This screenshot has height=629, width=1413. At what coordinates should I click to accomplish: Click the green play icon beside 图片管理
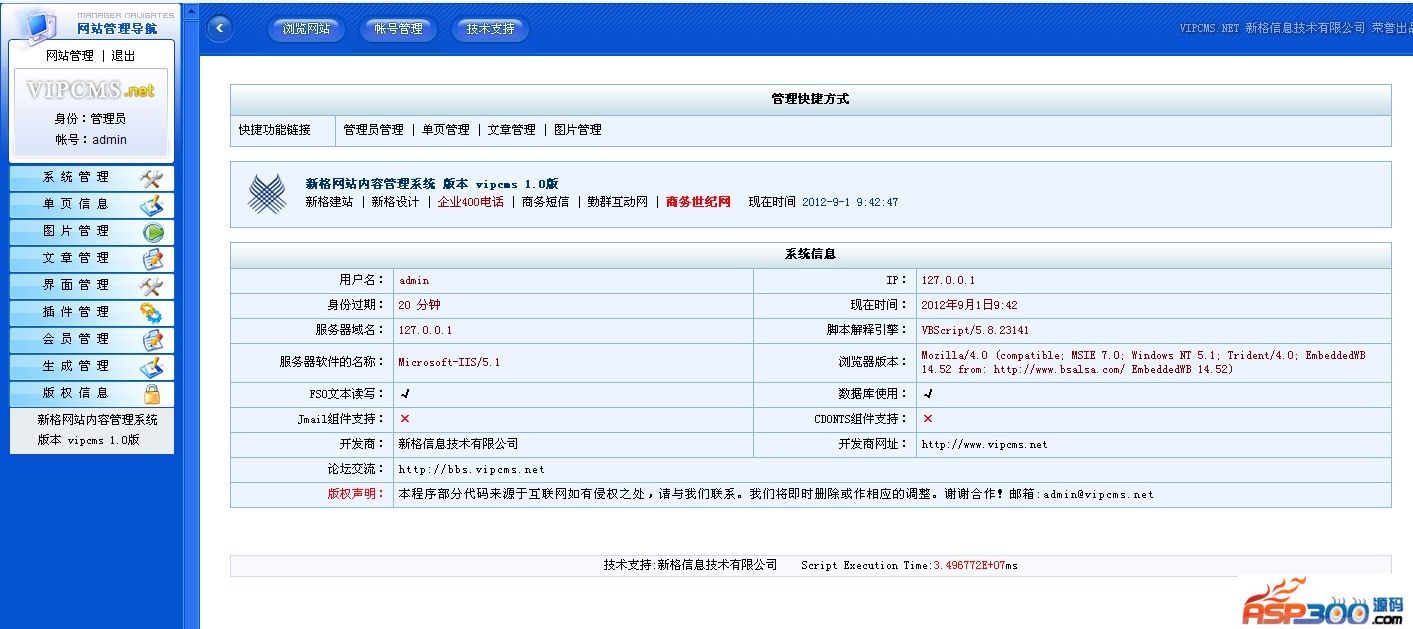[x=152, y=233]
